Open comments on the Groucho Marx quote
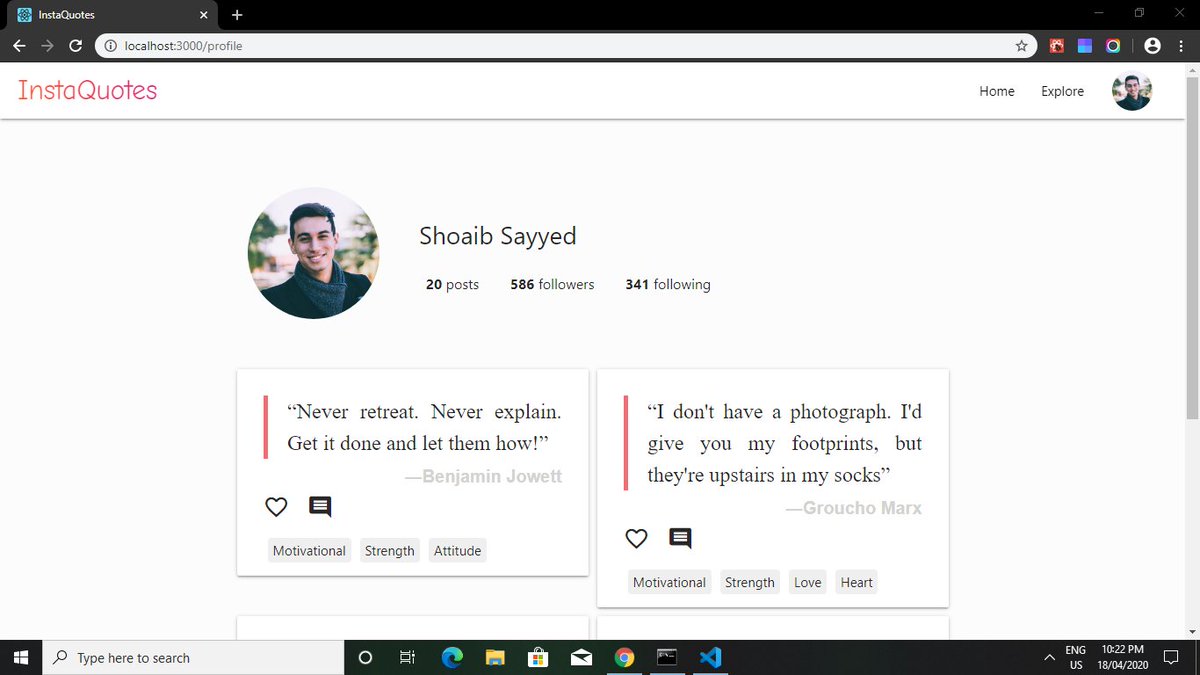This screenshot has height=675, width=1200. (680, 539)
